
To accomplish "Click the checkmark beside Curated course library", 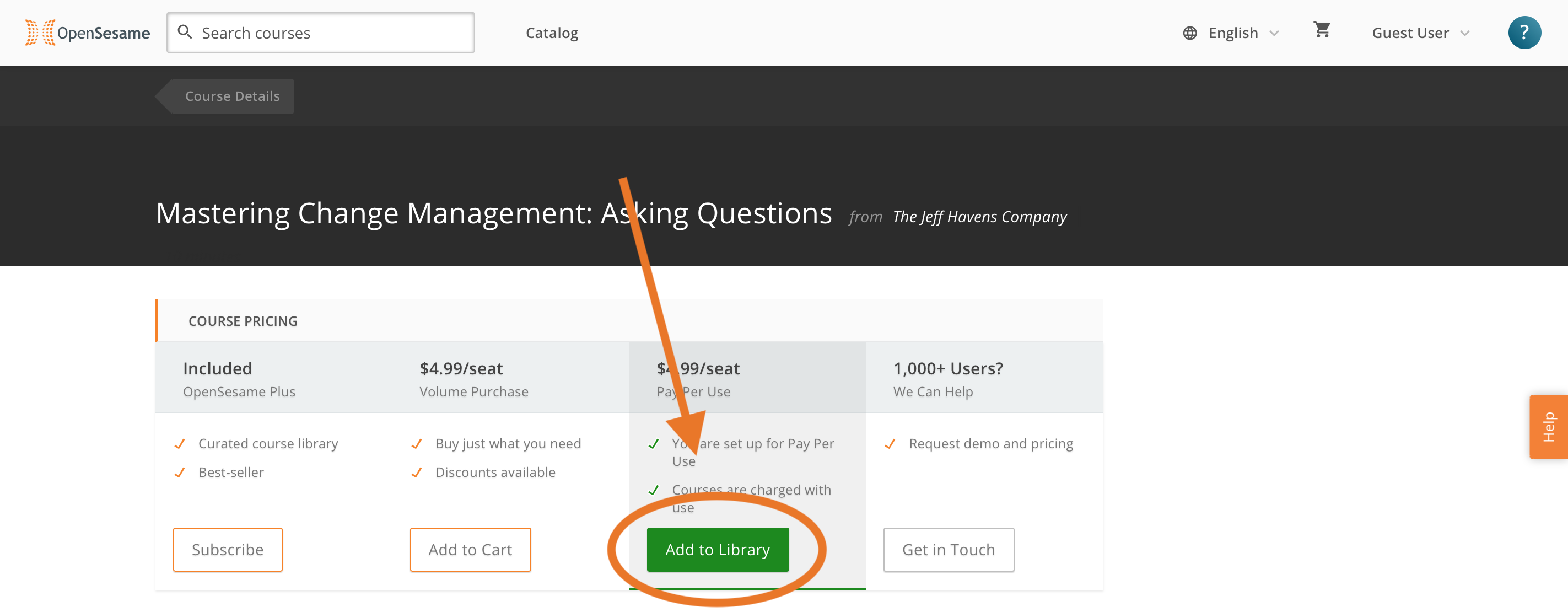I will 180,444.
